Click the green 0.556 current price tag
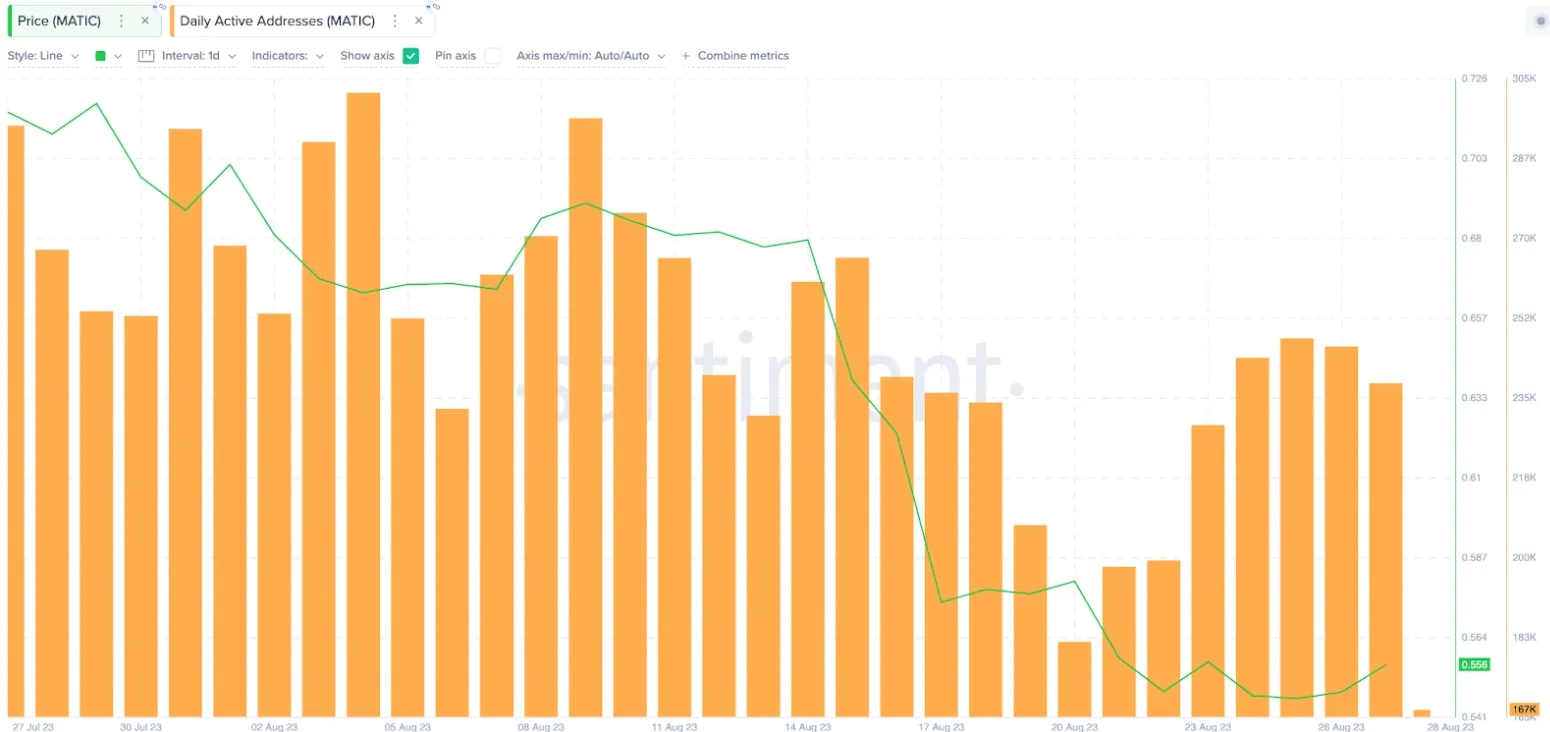The image size is (1550, 732). (1474, 664)
